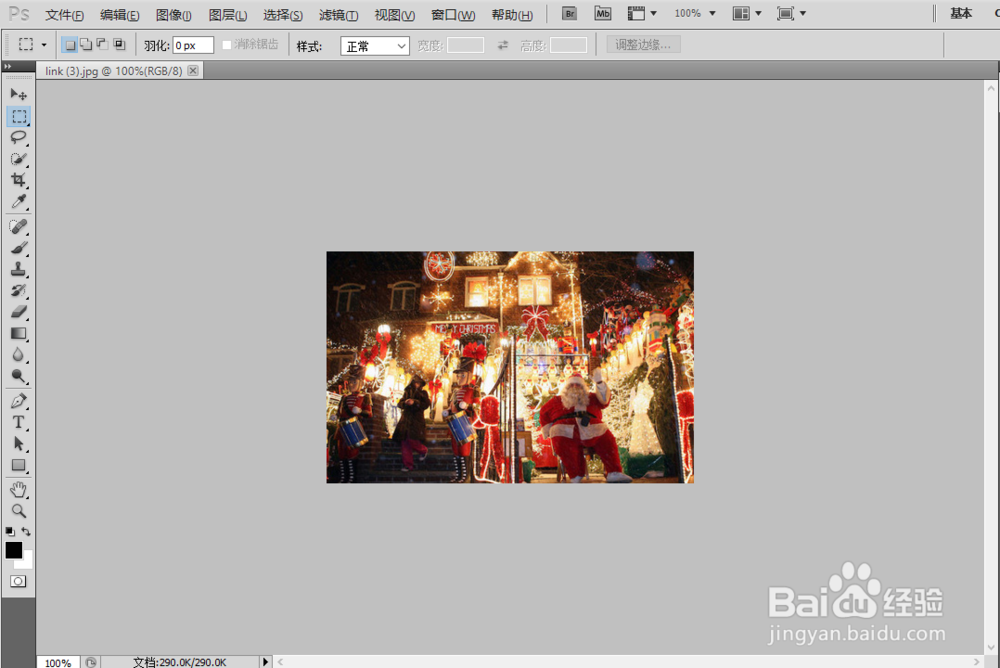Select the Gradient tool
Viewport: 1000px width, 668px height.
coord(18,334)
